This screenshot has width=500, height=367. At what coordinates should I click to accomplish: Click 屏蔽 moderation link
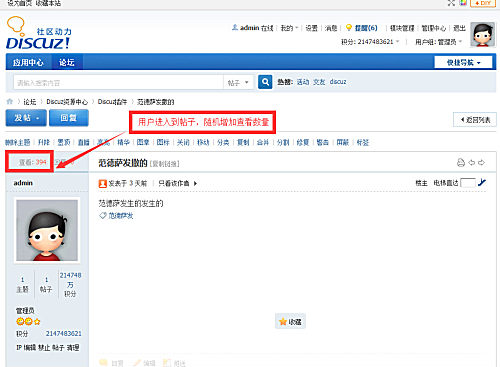[x=342, y=142]
